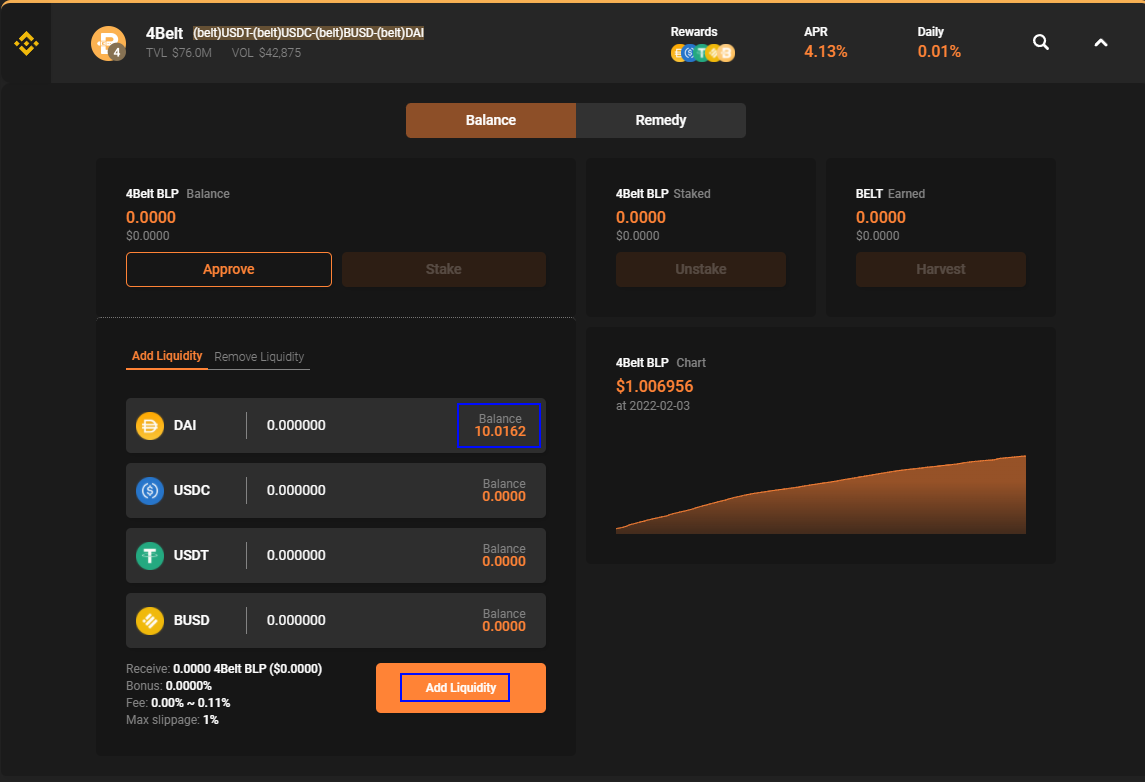Click the DAI balance 10.0162

click(x=500, y=432)
